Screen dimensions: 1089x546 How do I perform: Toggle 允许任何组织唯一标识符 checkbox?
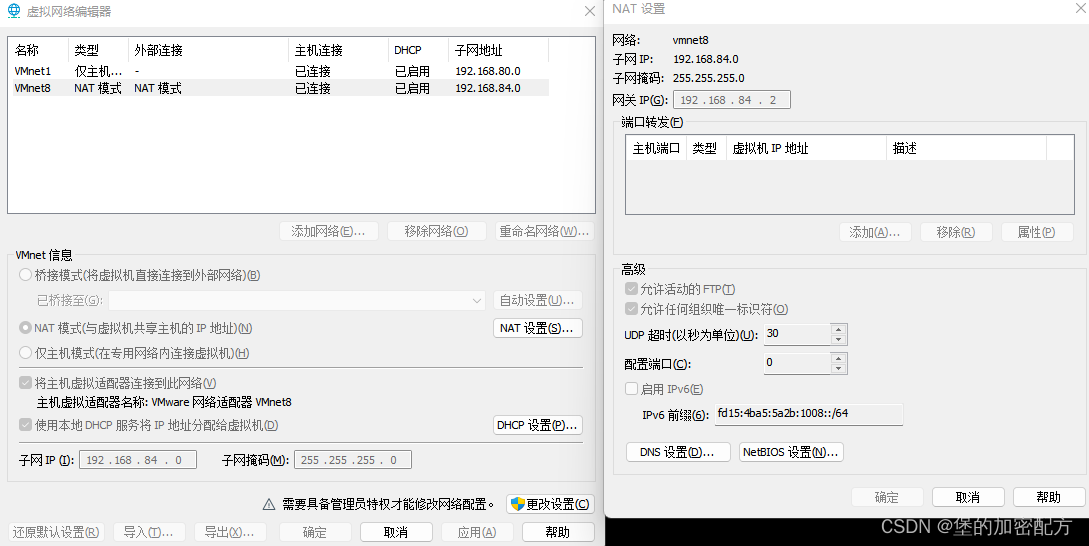pyautogui.click(x=631, y=309)
